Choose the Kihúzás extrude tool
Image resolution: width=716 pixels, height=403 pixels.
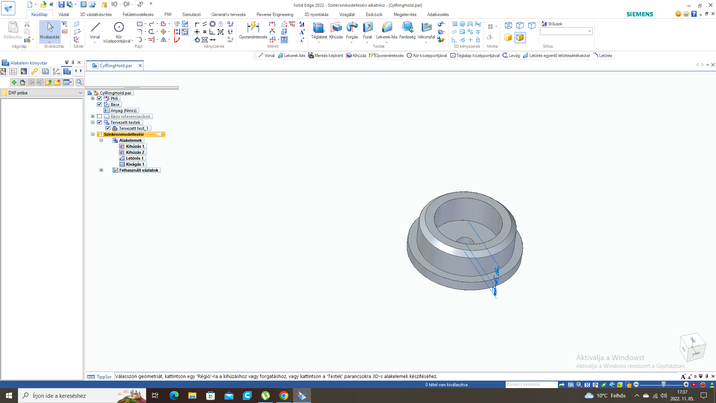point(336,30)
